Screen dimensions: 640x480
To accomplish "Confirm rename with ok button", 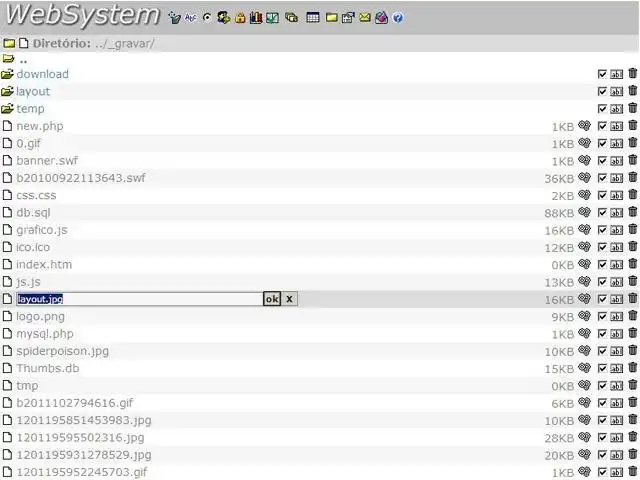I will [272, 299].
